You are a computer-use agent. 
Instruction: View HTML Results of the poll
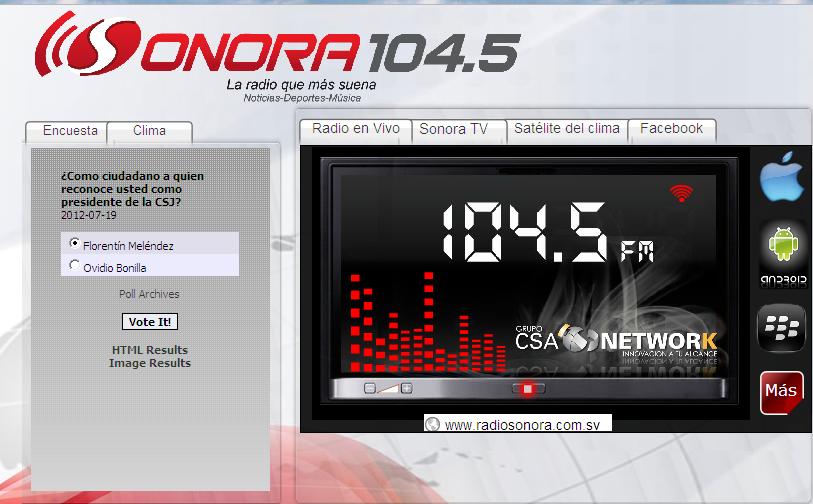tap(150, 350)
